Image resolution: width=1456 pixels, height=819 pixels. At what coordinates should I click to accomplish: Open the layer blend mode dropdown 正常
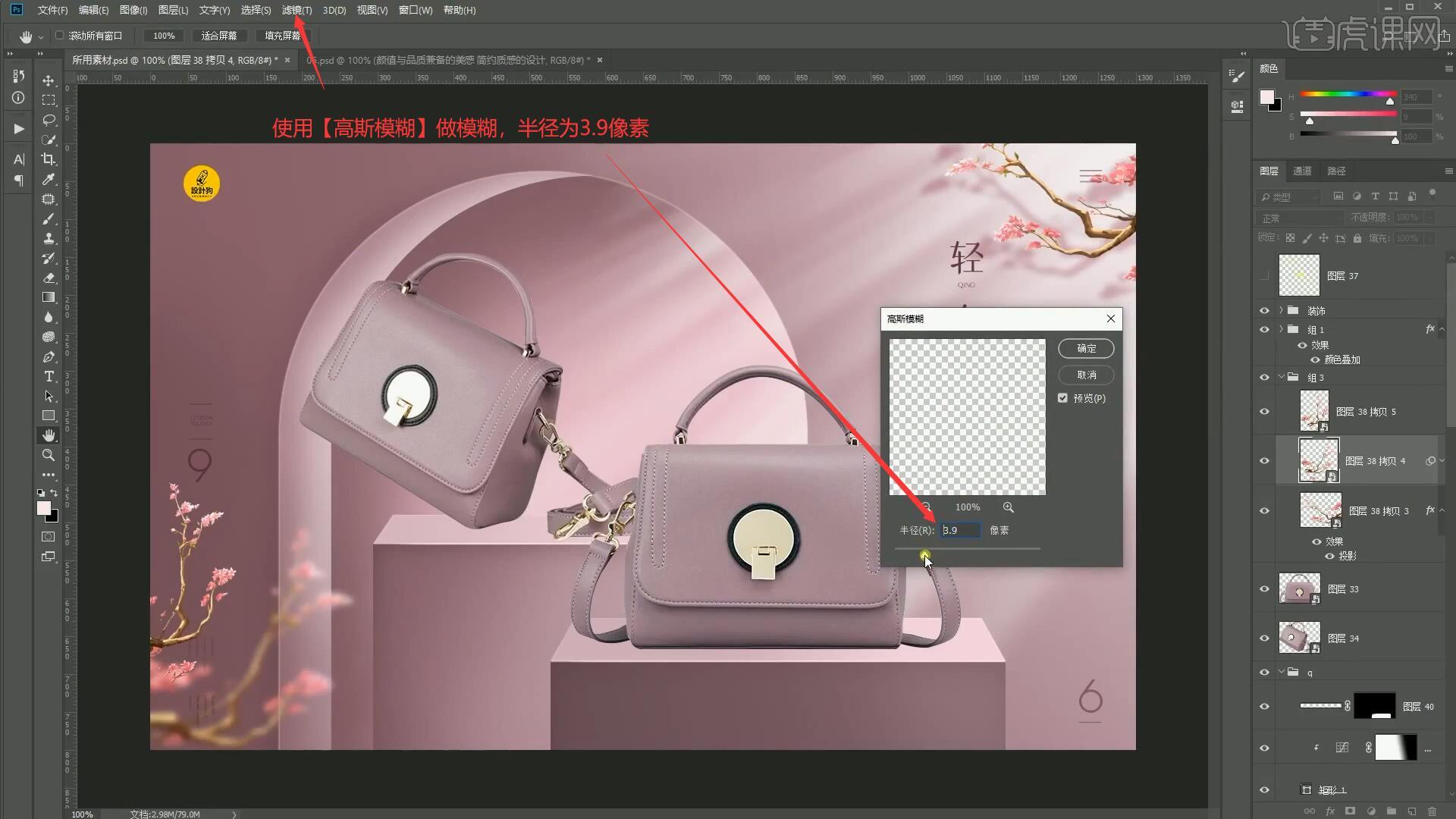pos(1300,218)
